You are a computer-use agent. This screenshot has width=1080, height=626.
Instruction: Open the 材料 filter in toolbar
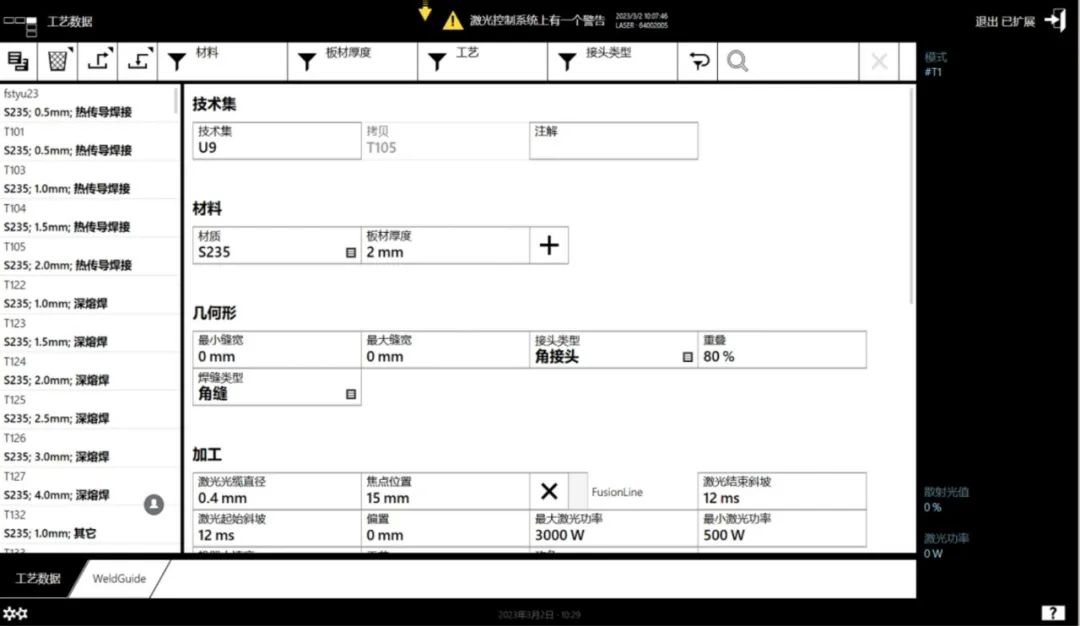pos(222,61)
